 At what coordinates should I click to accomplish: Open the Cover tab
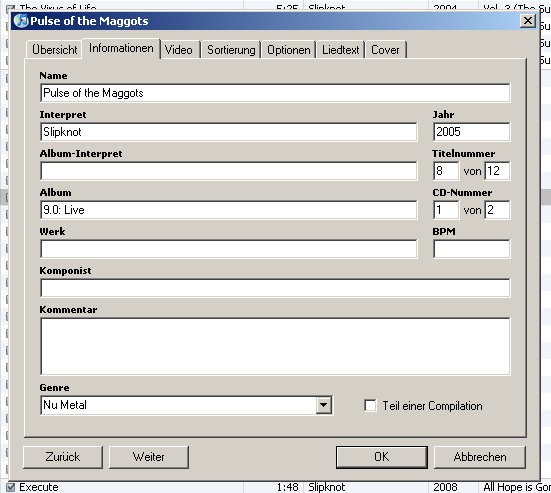(385, 50)
